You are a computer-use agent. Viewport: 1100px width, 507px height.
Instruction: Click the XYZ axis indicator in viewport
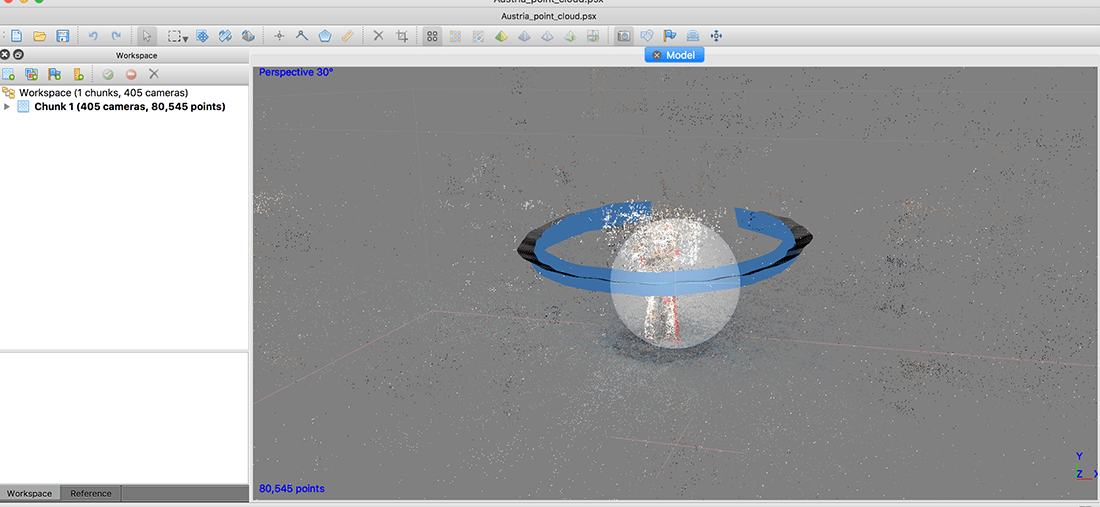(x=1086, y=466)
